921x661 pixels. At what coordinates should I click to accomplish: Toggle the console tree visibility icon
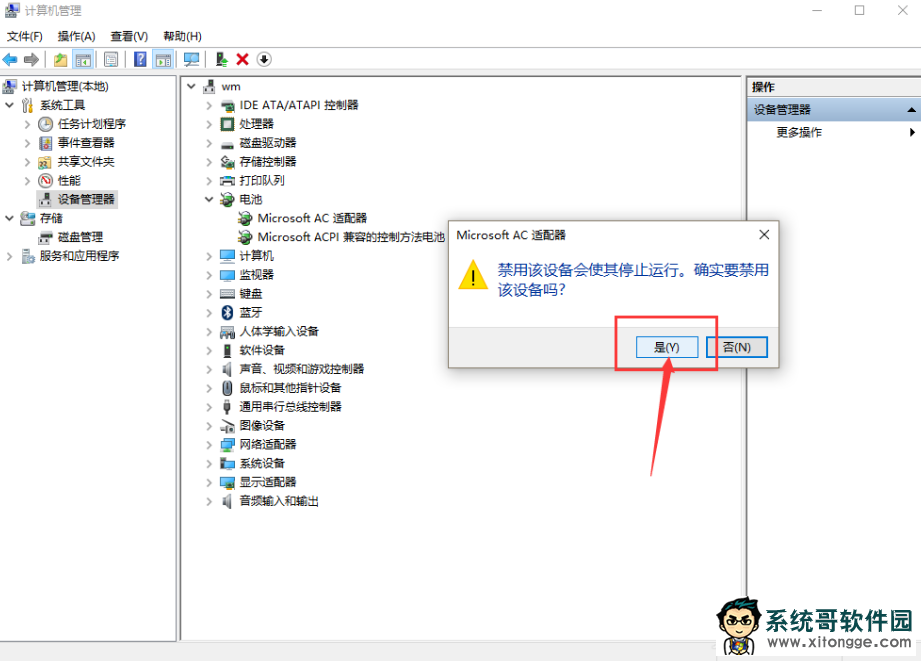83,58
